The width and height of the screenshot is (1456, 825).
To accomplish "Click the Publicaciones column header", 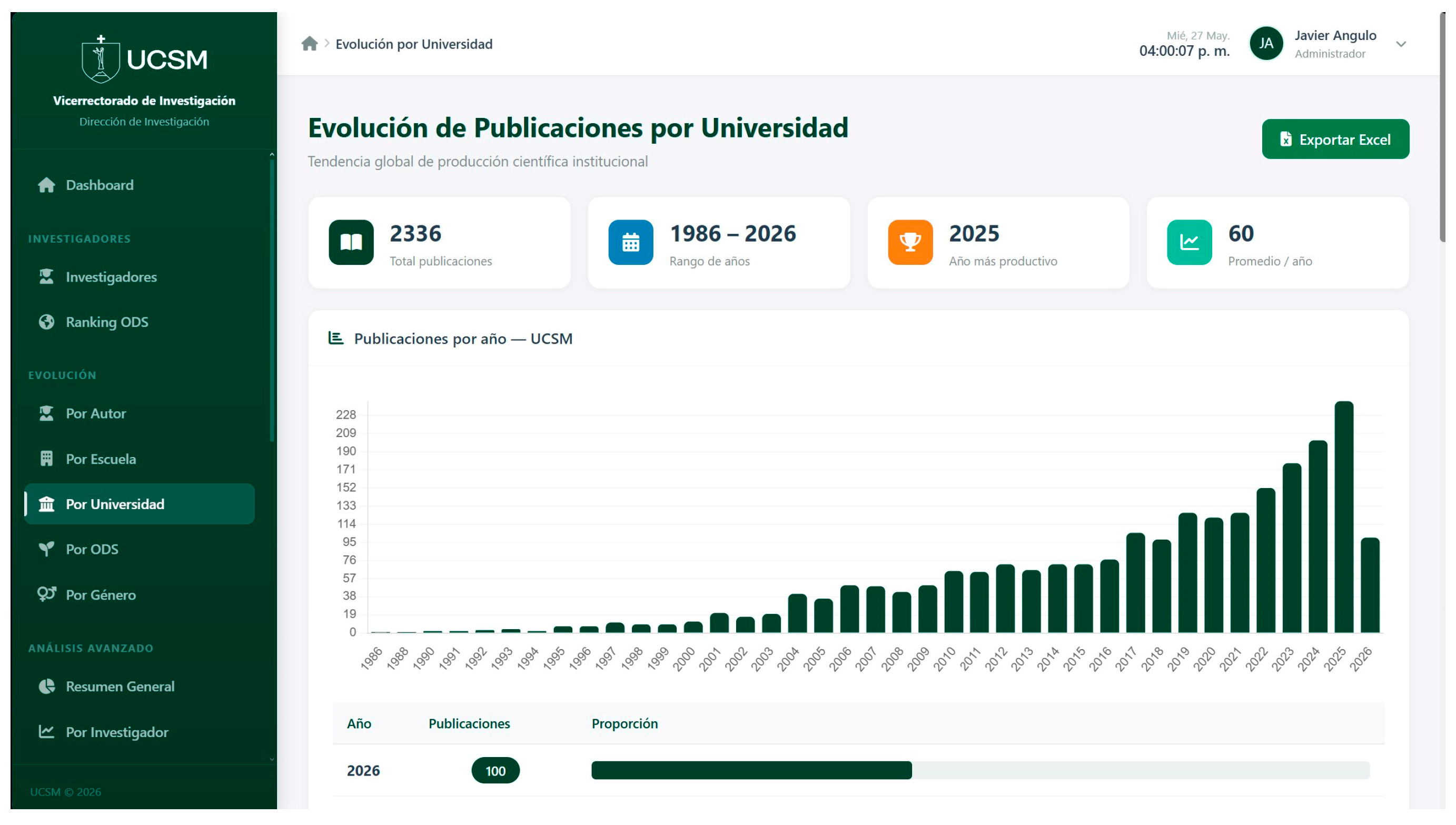I will (469, 723).
